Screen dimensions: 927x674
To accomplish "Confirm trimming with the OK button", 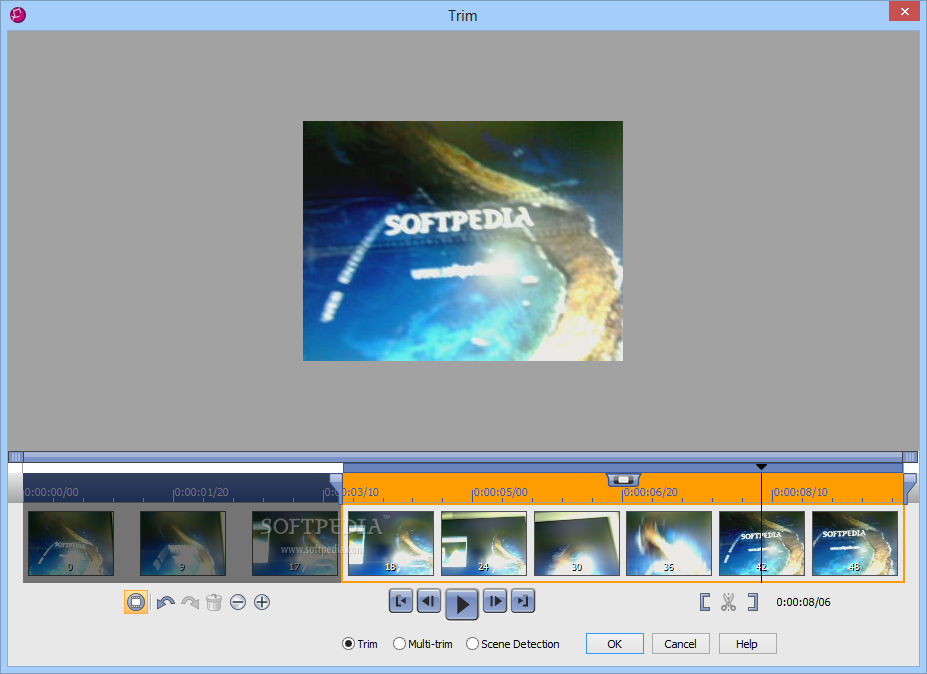I will pos(615,644).
